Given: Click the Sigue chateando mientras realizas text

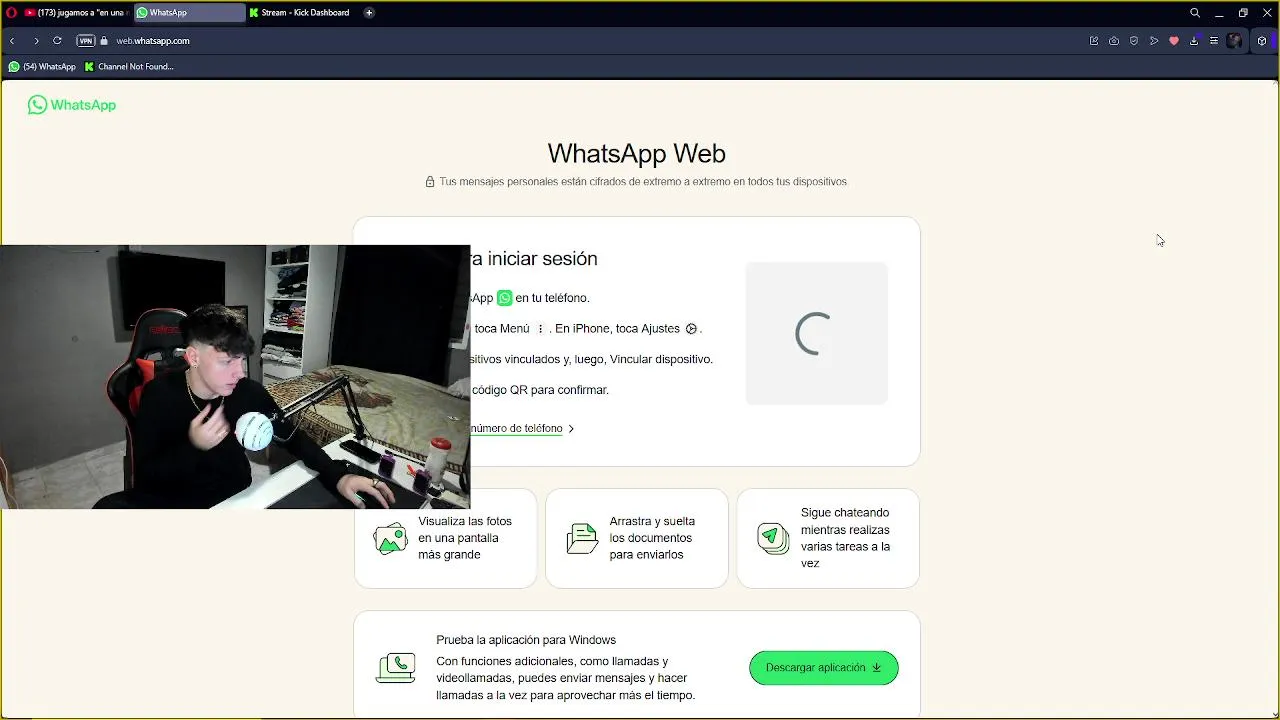Looking at the screenshot, I should coord(845,538).
